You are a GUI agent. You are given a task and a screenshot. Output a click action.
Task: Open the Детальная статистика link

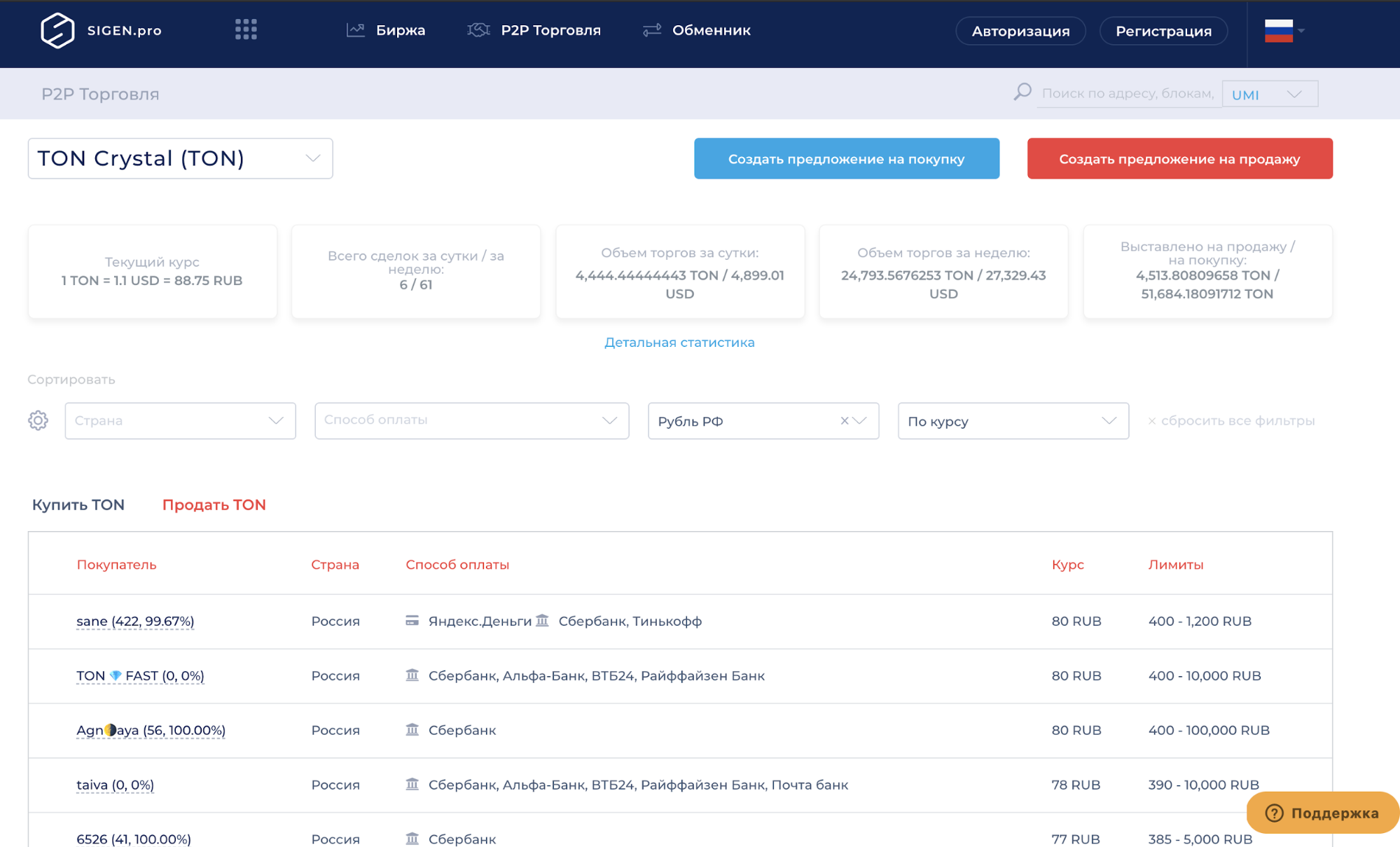[x=679, y=342]
